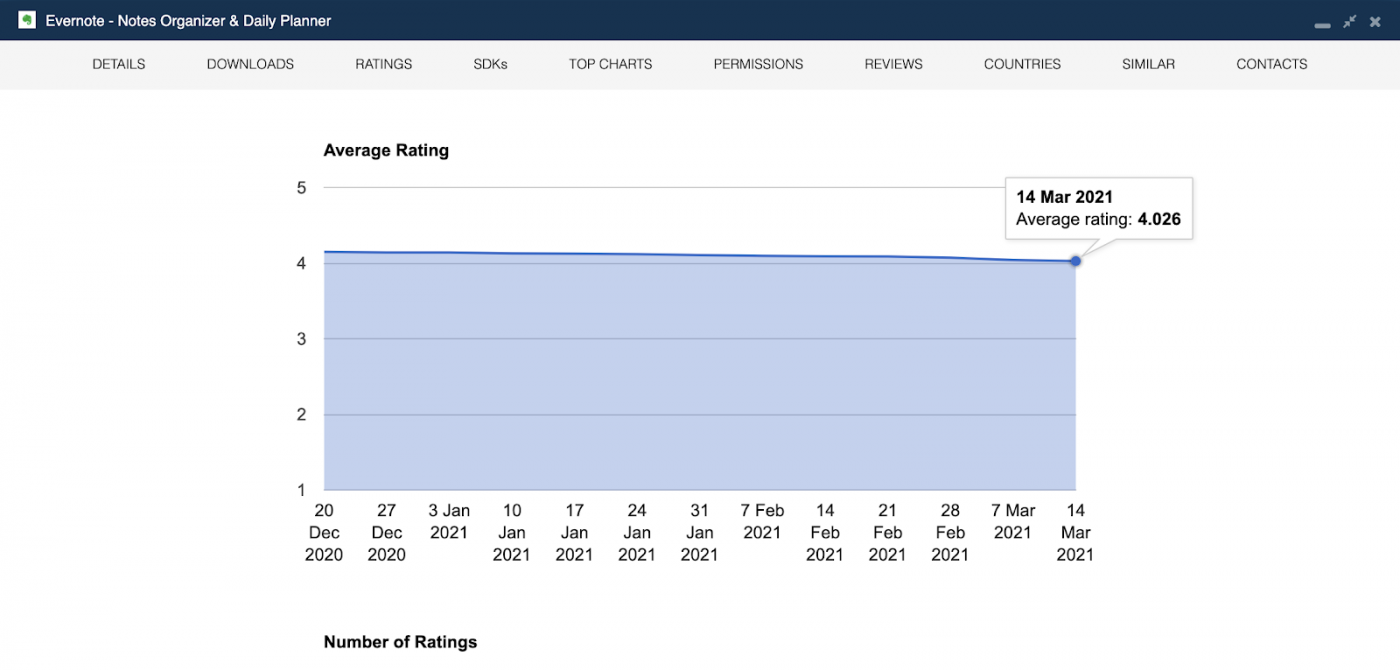The width and height of the screenshot is (1400, 670).
Task: Click the 31 Jan 2021 axis label
Action: [700, 533]
